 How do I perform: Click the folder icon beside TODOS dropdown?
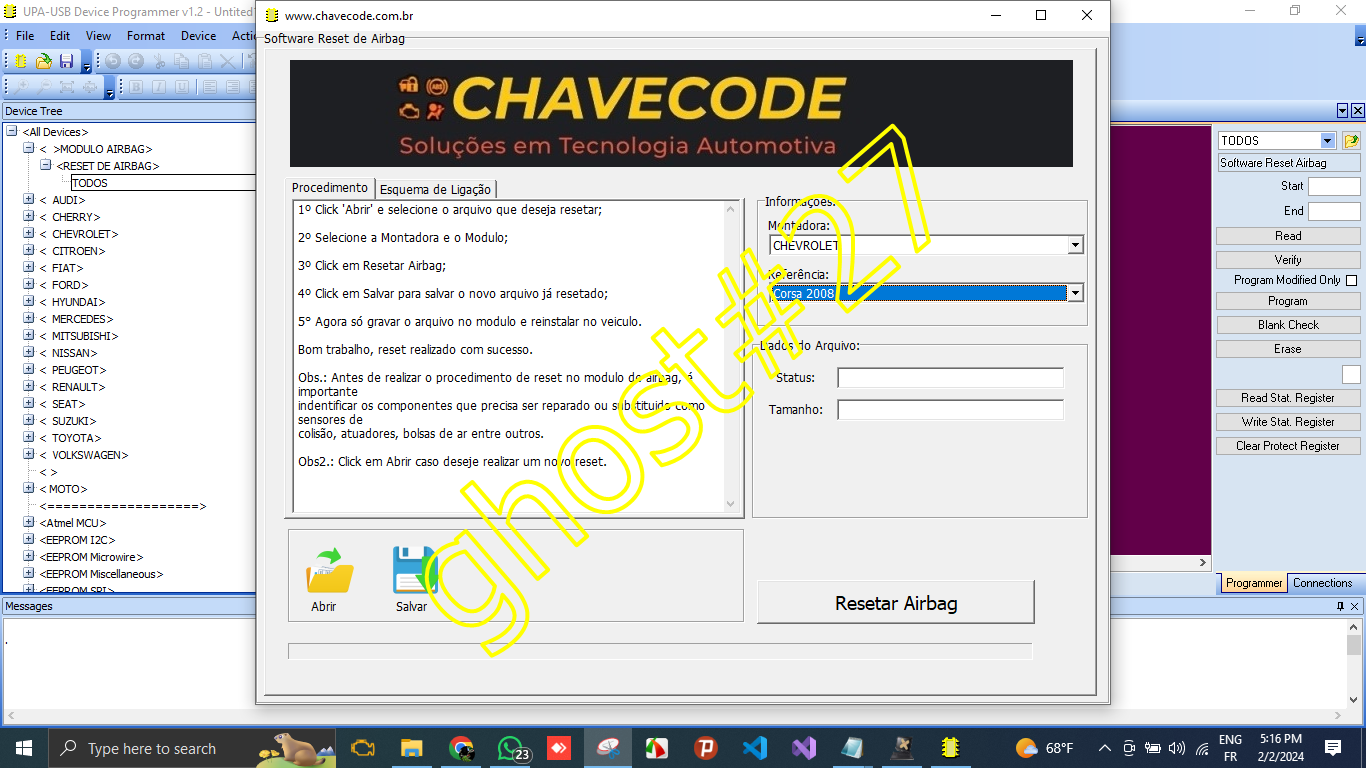[1352, 141]
